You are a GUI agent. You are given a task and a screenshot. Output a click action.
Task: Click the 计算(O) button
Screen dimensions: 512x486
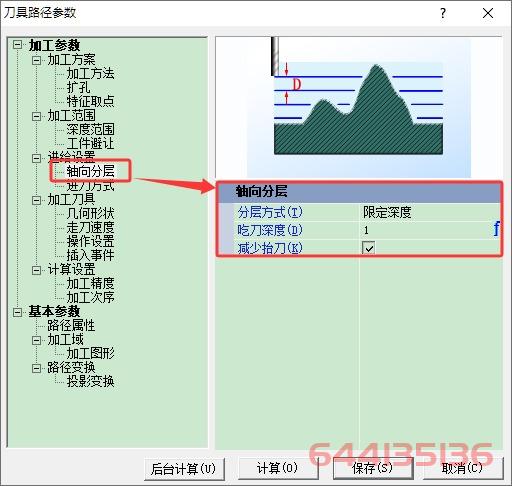(277, 468)
